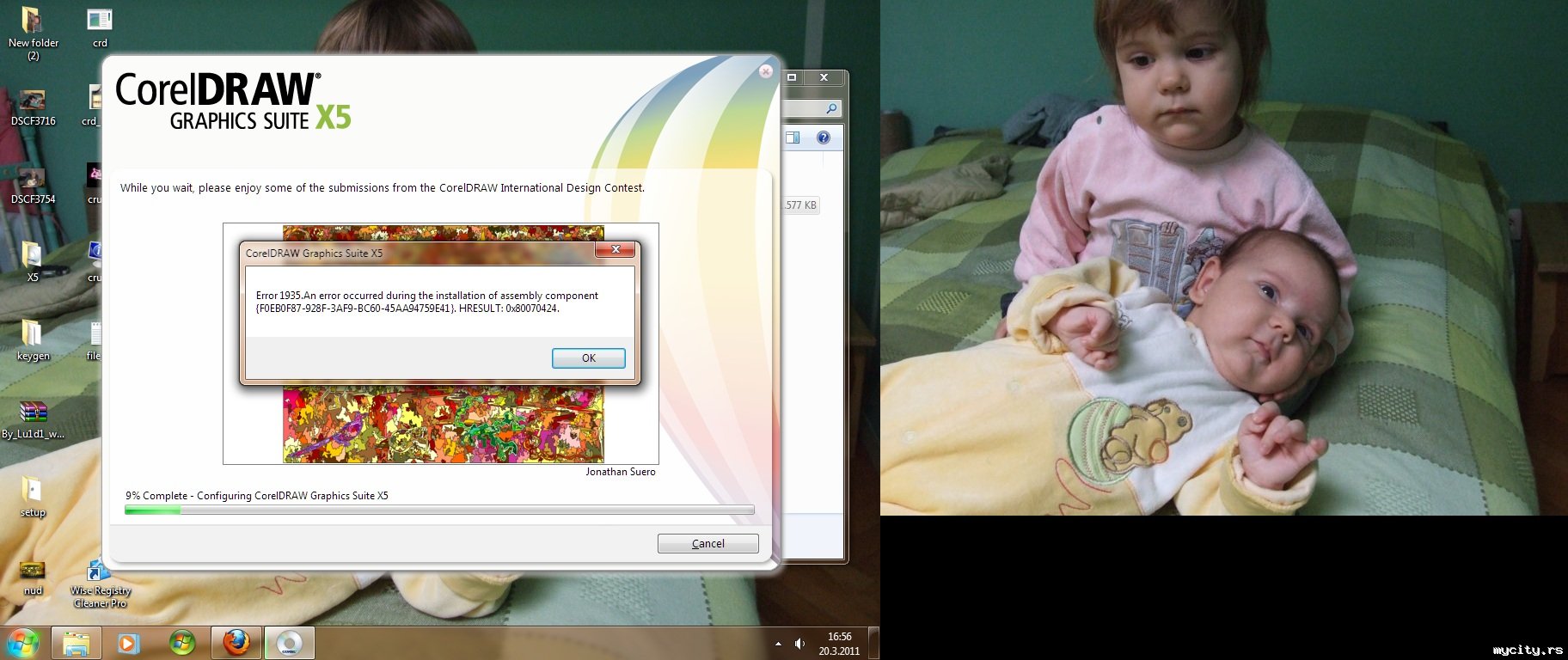Viewport: 1568px width, 660px height.
Task: Click the volume speaker tray icon
Action: pyautogui.click(x=799, y=644)
